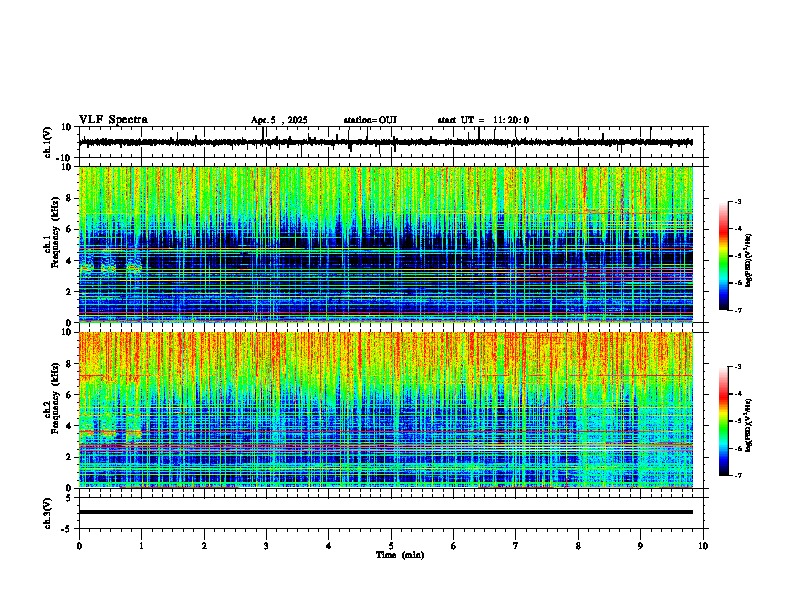Click the ch.3 flat black trace
This screenshot has height=612, width=792.
(x=386, y=512)
